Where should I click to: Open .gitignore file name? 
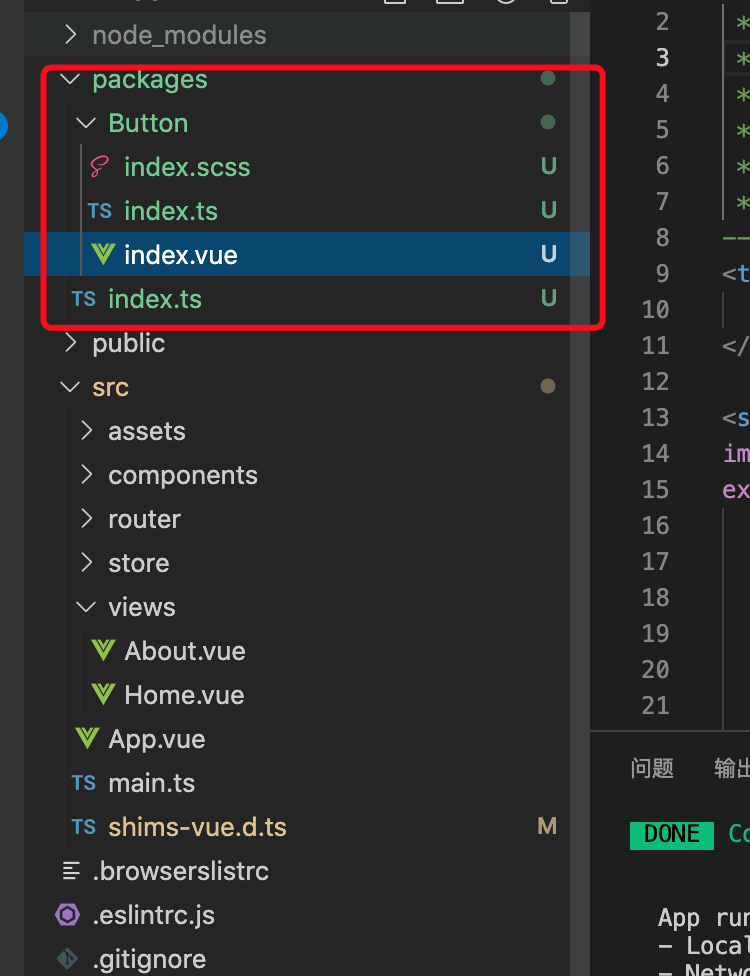149,959
